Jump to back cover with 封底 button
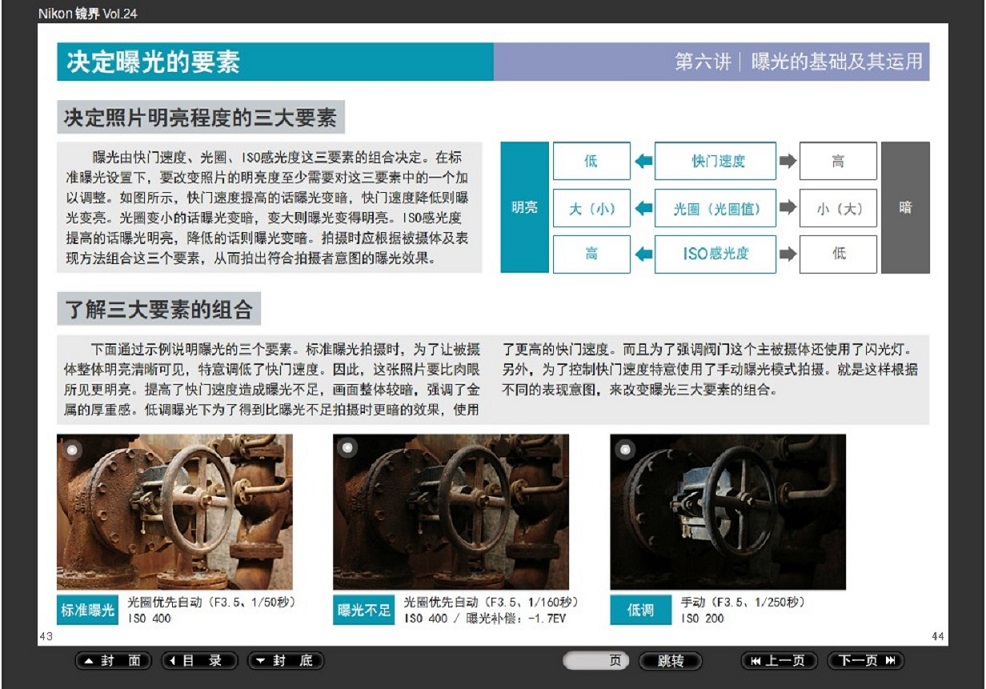The height and width of the screenshot is (689, 986). coord(285,661)
